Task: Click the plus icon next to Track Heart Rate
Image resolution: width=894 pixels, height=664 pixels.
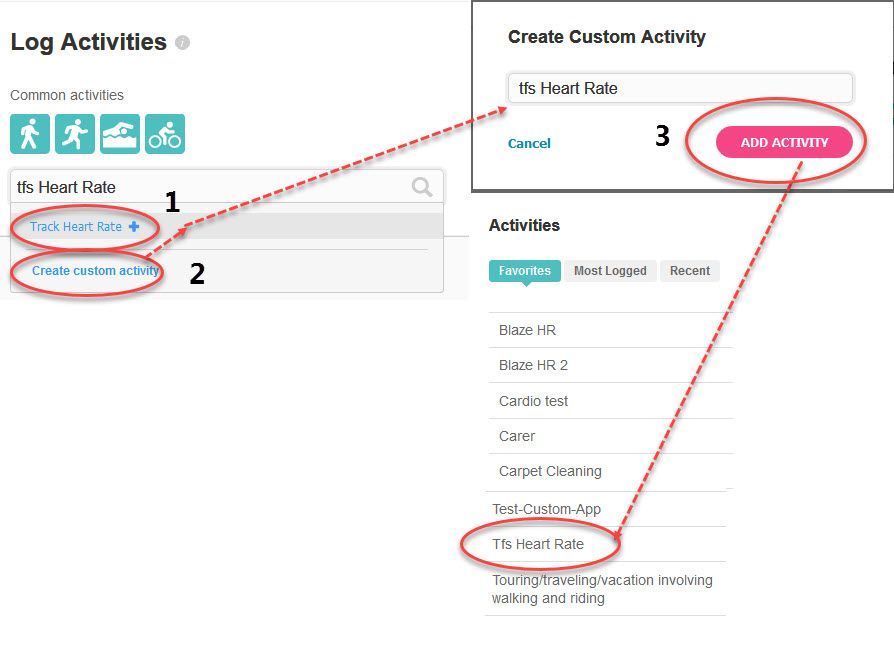Action: pos(134,227)
